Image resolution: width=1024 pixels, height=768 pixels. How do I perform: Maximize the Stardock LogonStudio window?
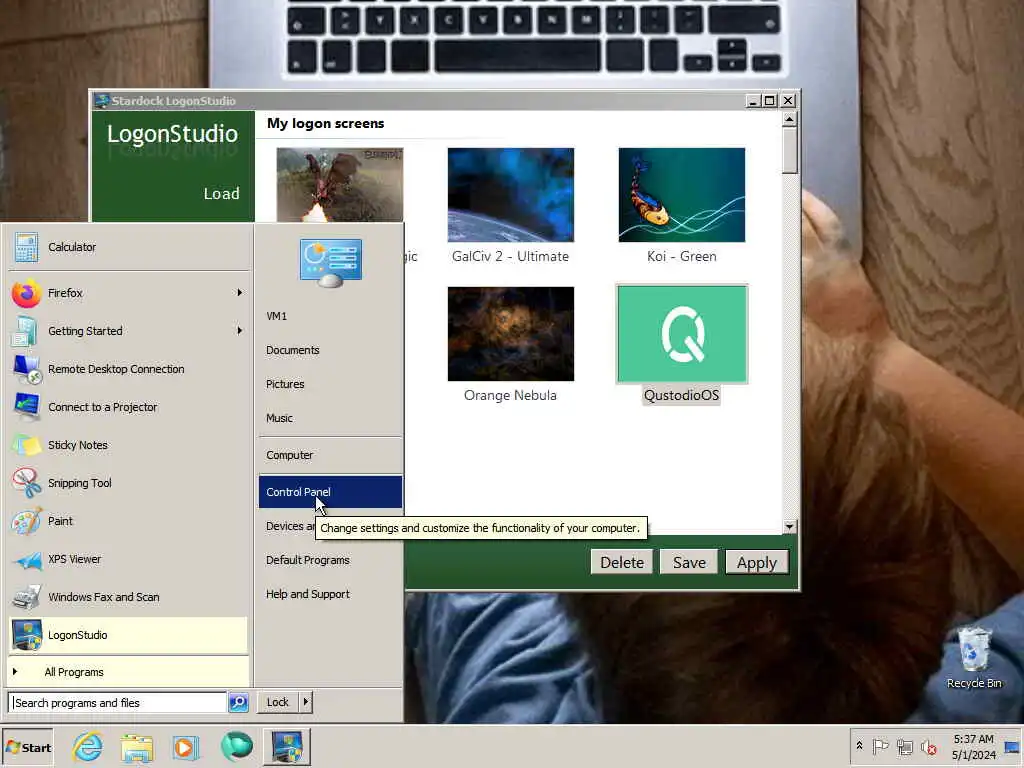point(770,101)
